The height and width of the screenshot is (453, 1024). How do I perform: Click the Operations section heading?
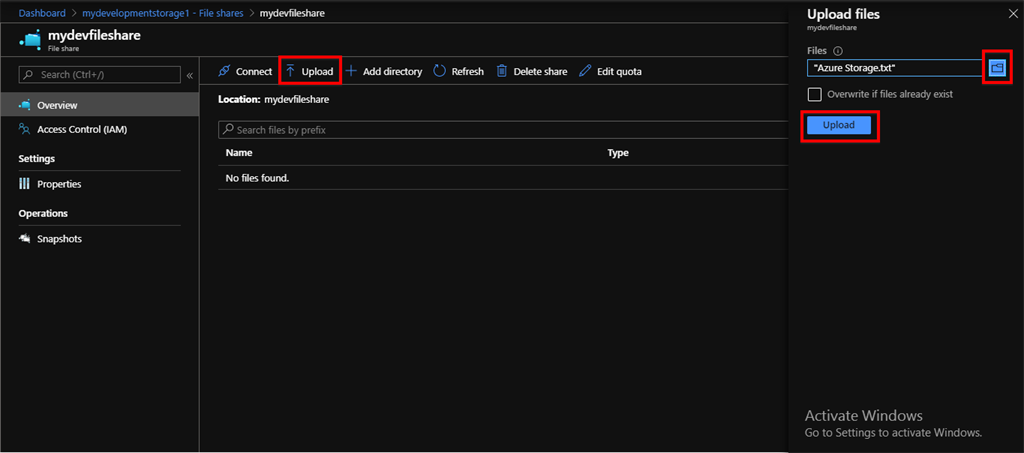(43, 213)
